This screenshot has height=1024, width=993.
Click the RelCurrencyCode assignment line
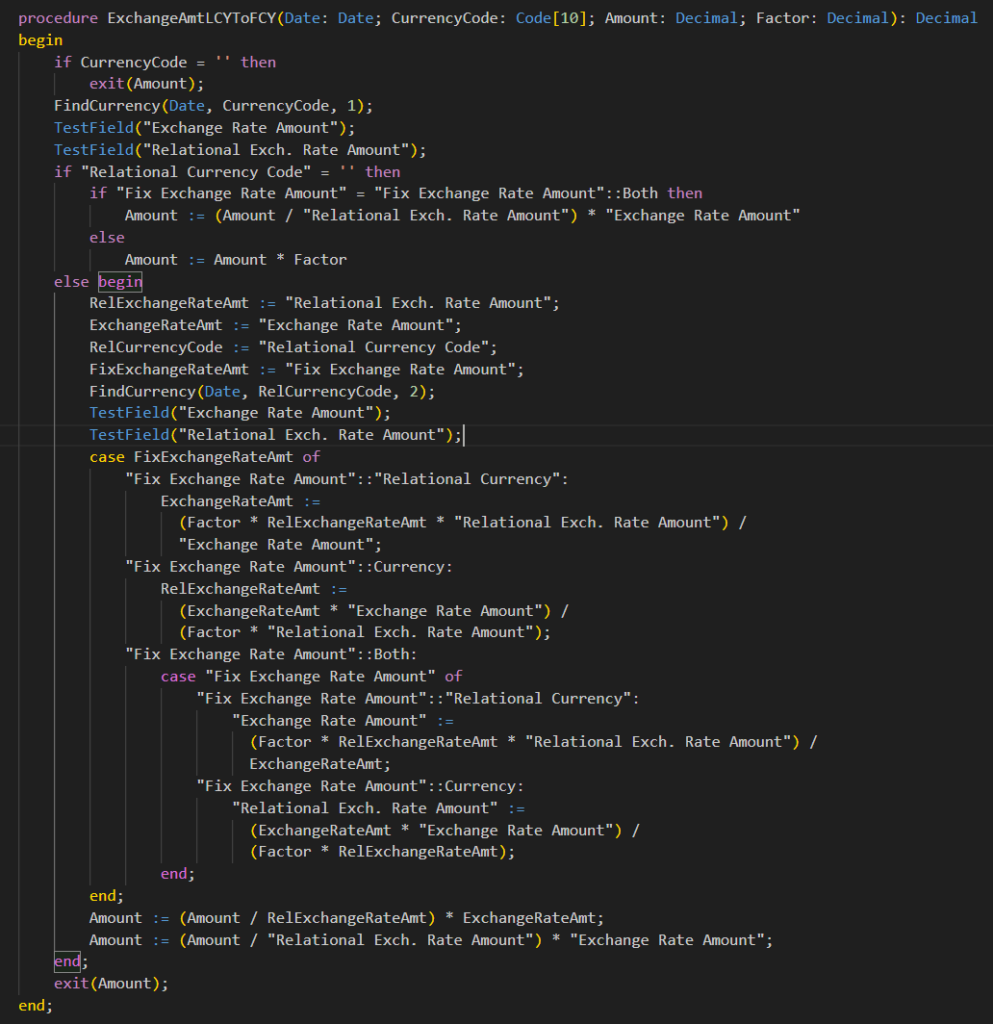[x=292, y=347]
